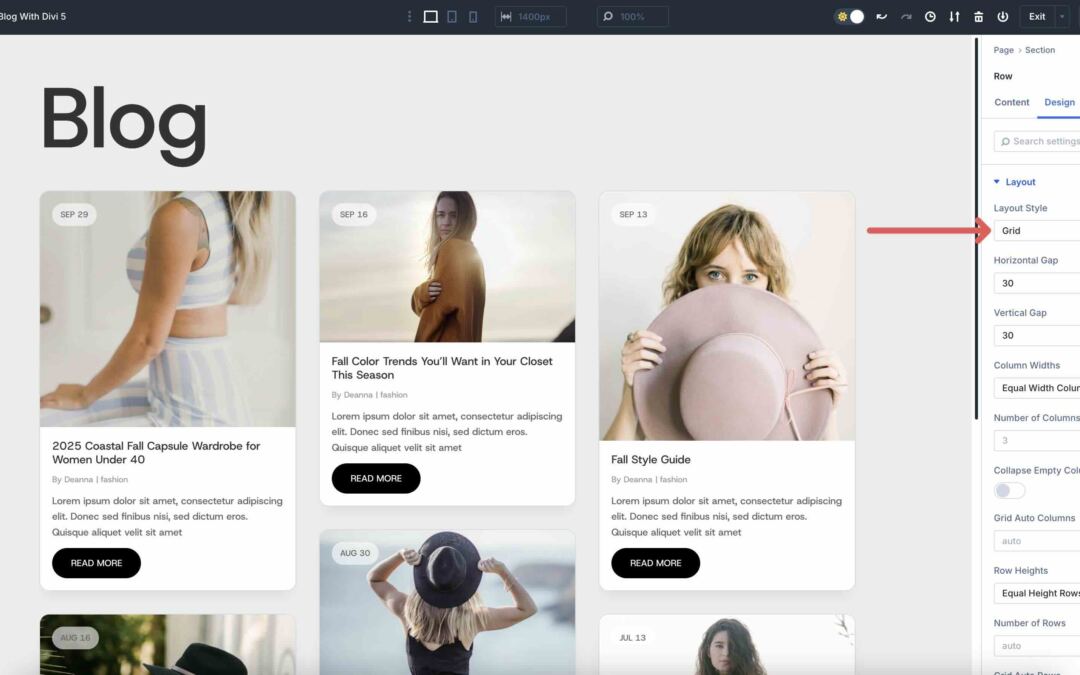Image resolution: width=1080 pixels, height=675 pixels.
Task: Switch to tablet preview mode
Action: pyautogui.click(x=451, y=16)
